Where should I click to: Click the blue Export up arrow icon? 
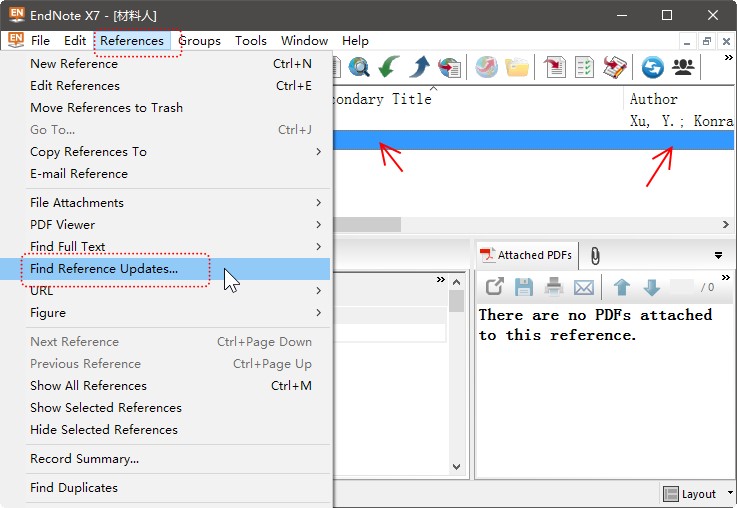(x=419, y=67)
